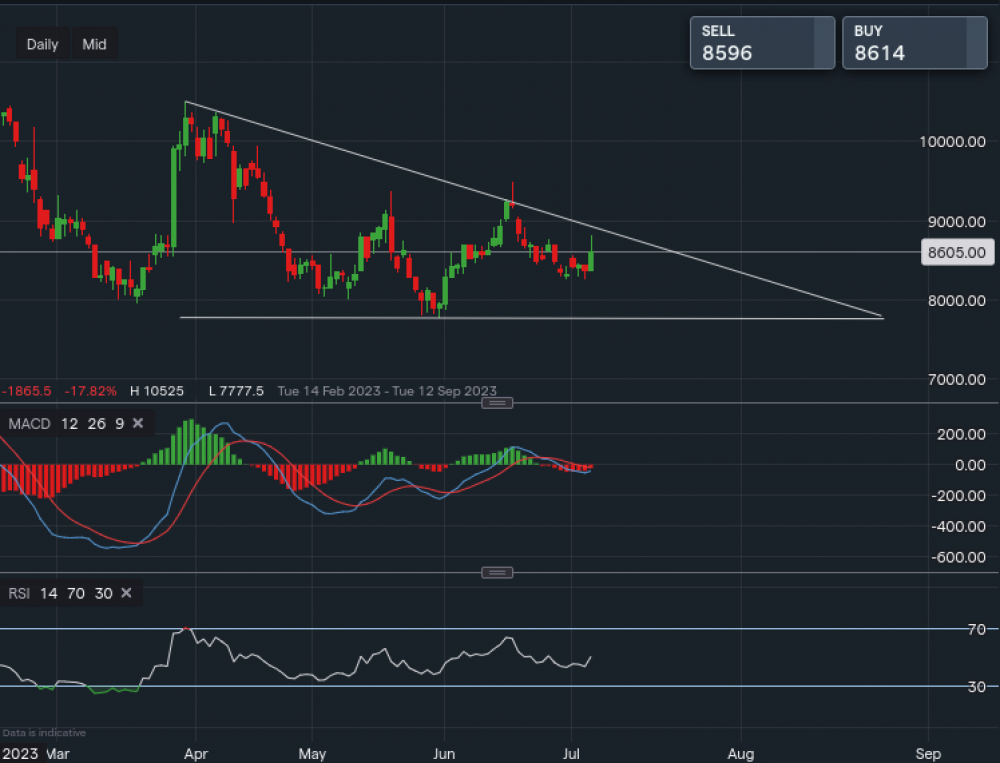Click the 8605.00 current price tag
Screen dimensions: 1000x763
[957, 254]
